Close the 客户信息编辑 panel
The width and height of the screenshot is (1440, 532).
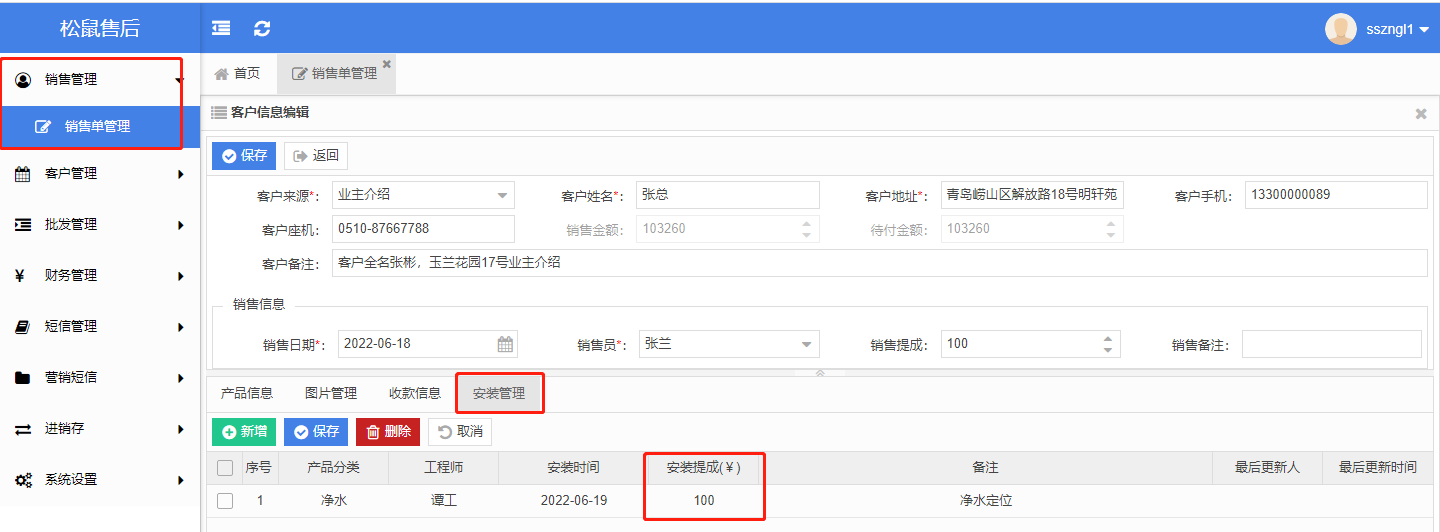click(x=1420, y=114)
